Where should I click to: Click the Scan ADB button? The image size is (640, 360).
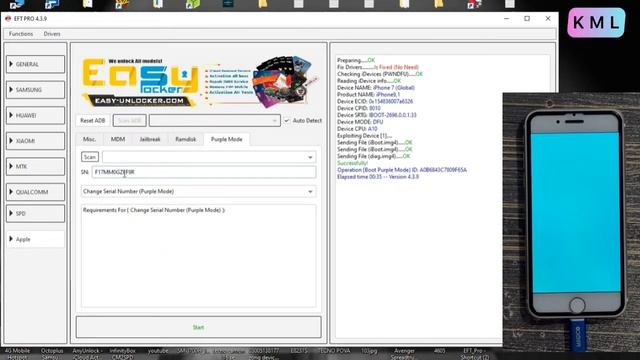point(129,120)
